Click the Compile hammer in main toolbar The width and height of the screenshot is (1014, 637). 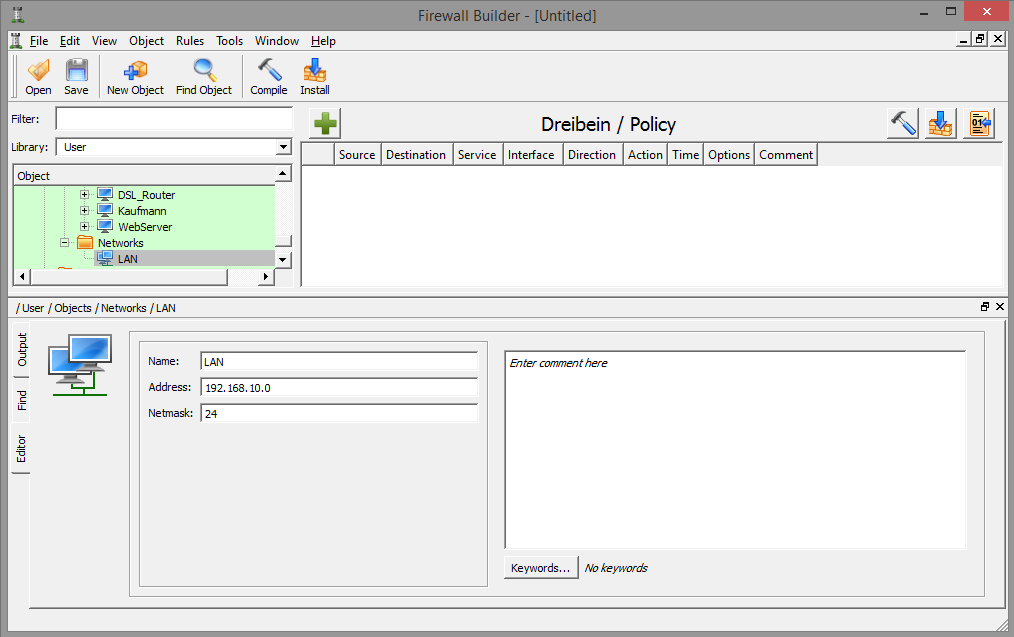pos(268,76)
